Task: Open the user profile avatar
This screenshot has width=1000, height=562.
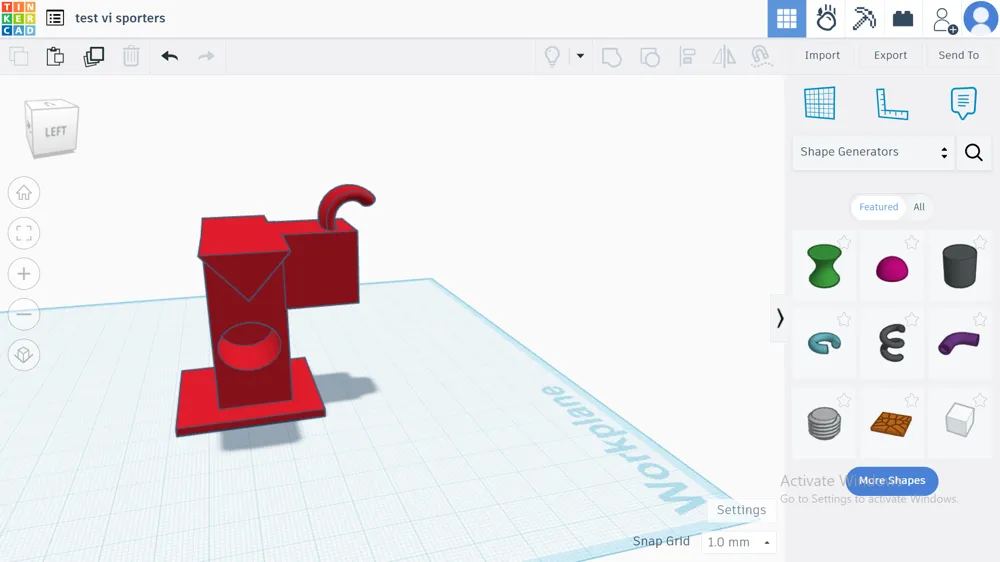Action: point(980,18)
